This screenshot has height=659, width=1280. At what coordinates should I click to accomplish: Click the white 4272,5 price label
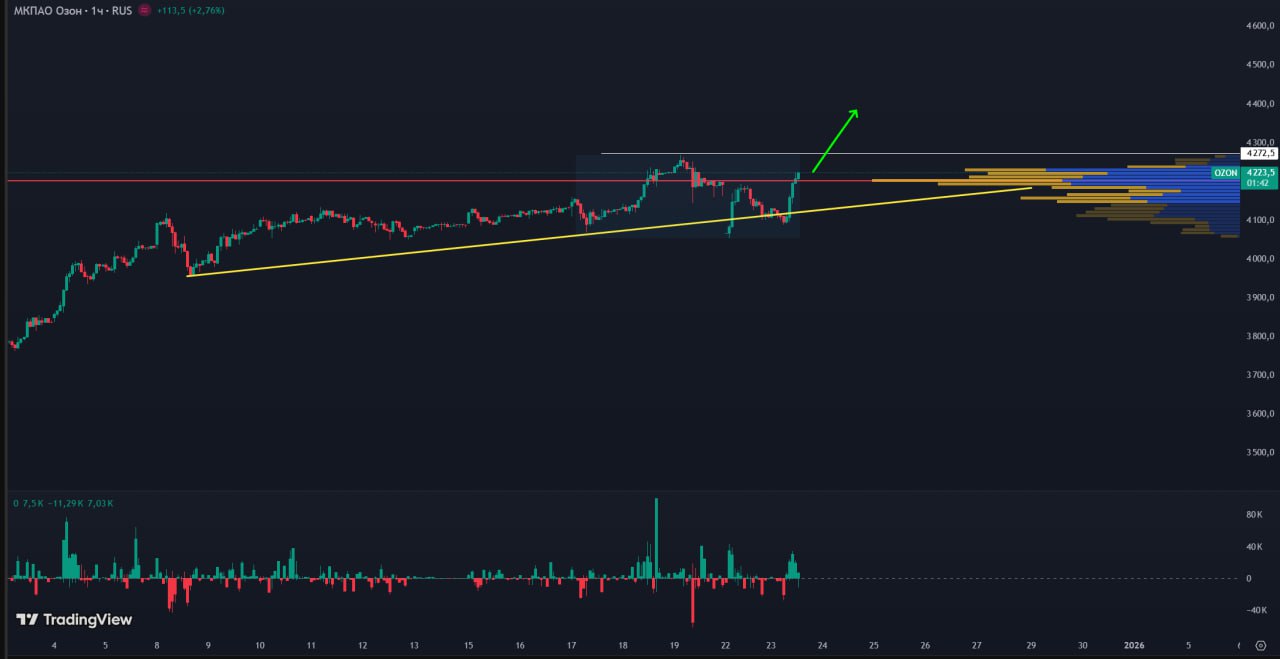tap(1259, 154)
